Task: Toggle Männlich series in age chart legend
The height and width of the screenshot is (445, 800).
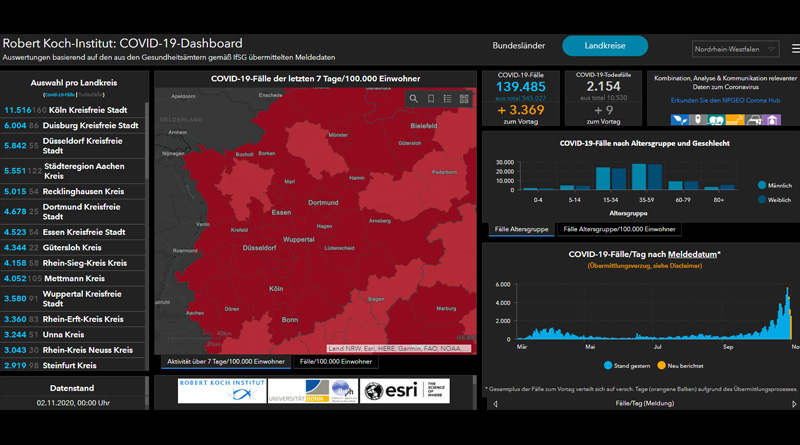Action: coord(774,185)
